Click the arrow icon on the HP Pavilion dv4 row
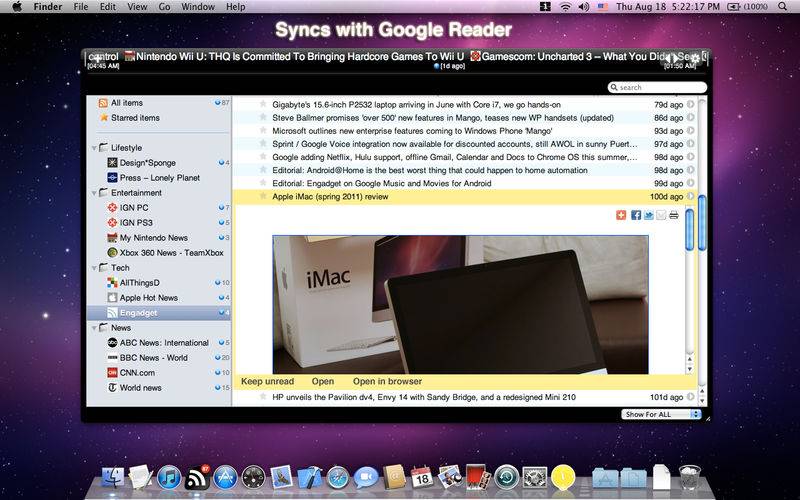 tap(690, 397)
